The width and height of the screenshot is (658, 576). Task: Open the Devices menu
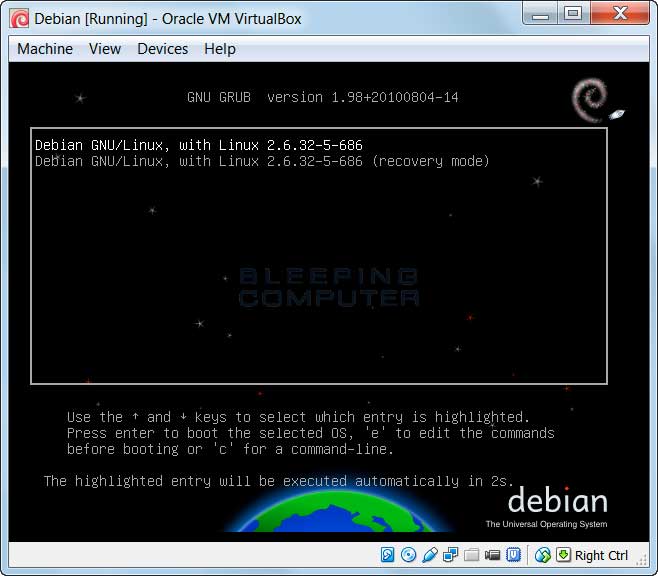tap(162, 49)
